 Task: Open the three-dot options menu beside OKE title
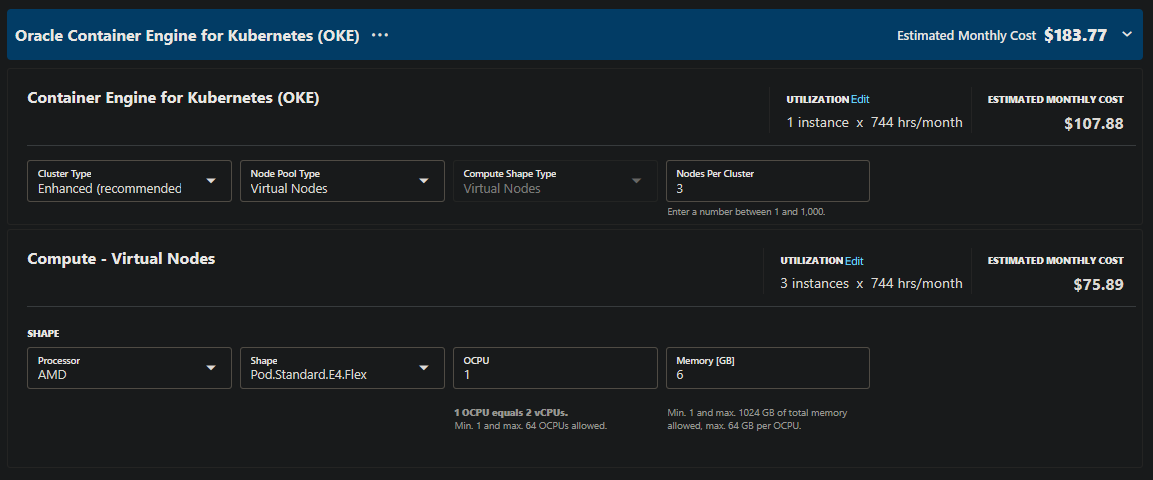[379, 35]
